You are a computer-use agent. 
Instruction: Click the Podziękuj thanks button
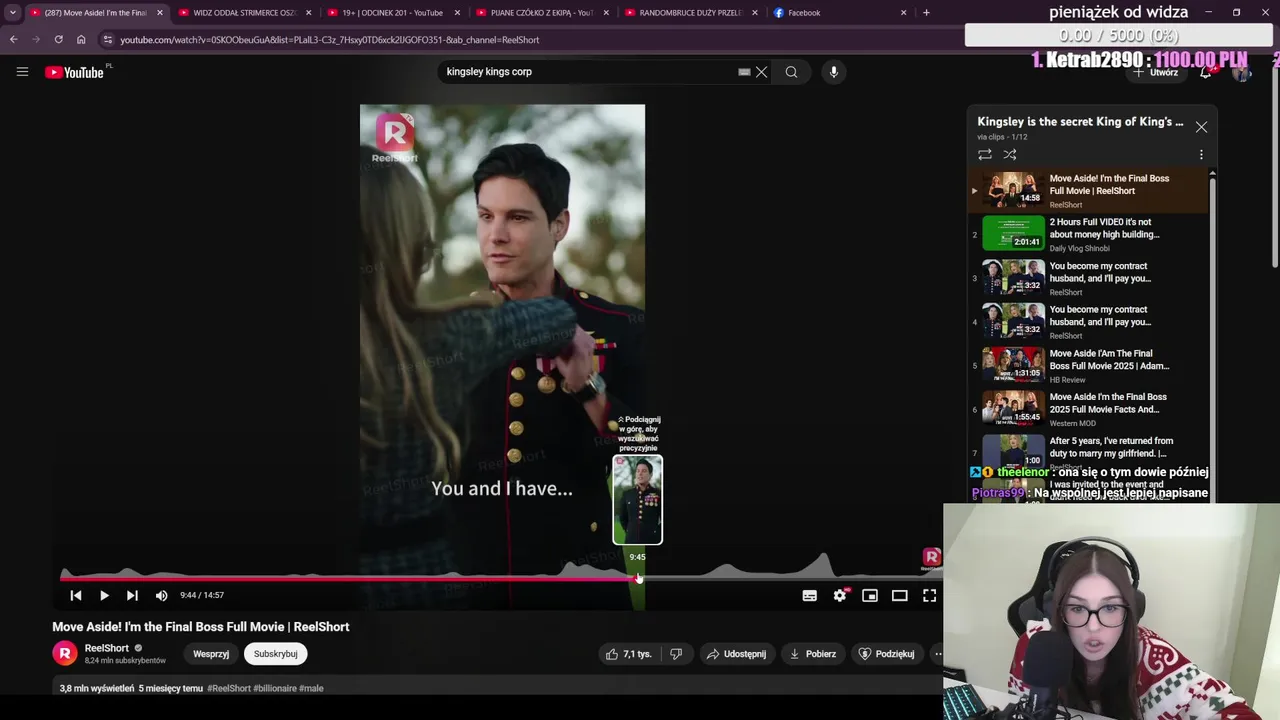pyautogui.click(x=886, y=654)
